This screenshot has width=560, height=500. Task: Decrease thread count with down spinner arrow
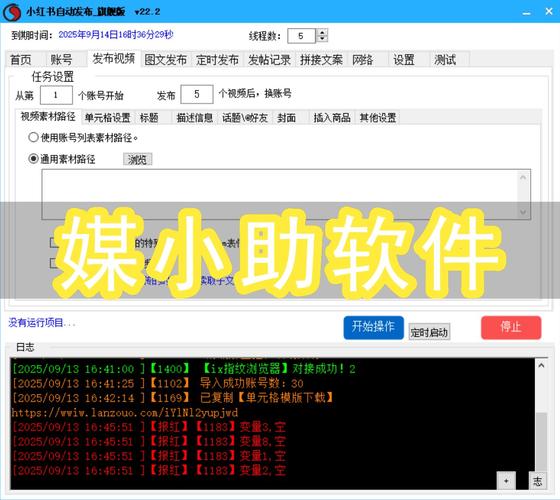point(322,39)
